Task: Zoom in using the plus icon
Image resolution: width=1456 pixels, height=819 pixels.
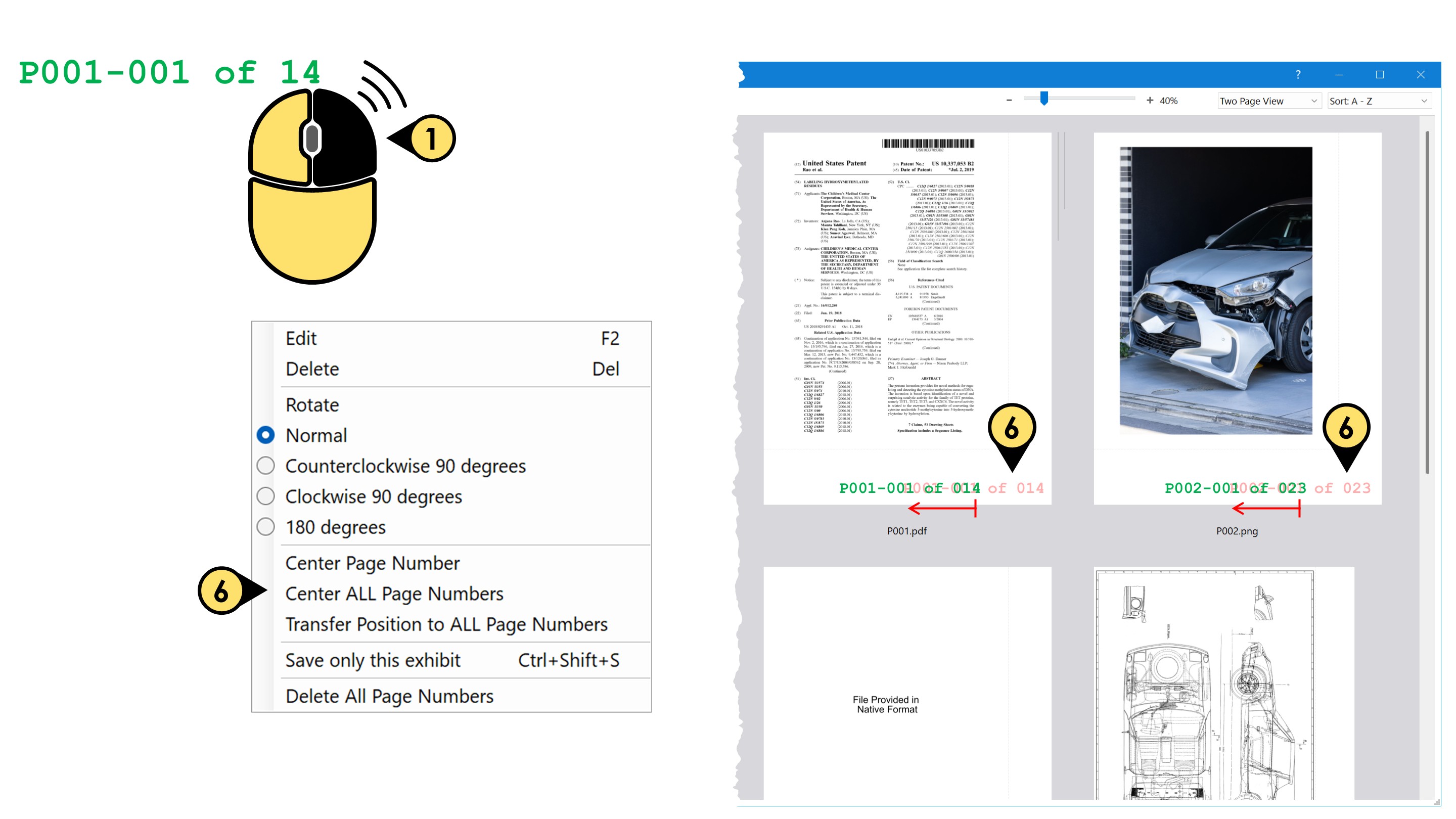Action: pos(1149,101)
